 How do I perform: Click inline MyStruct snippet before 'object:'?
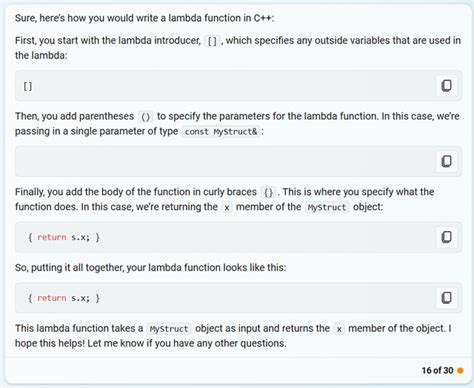tap(327, 207)
